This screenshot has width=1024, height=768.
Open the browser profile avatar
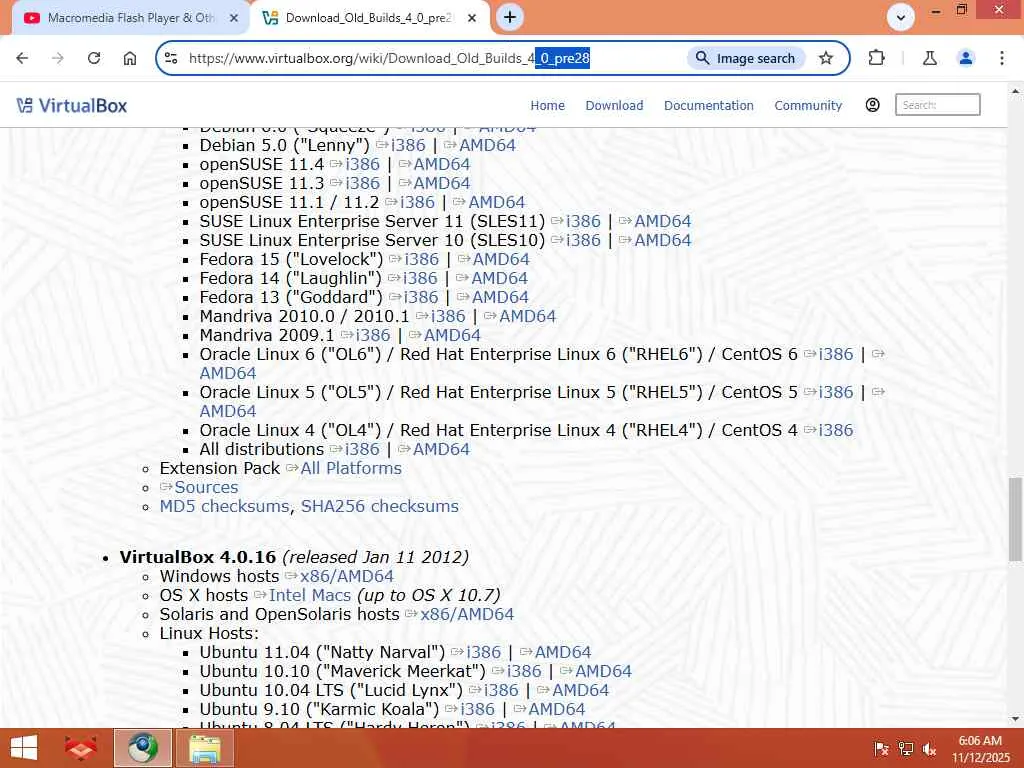(x=966, y=58)
